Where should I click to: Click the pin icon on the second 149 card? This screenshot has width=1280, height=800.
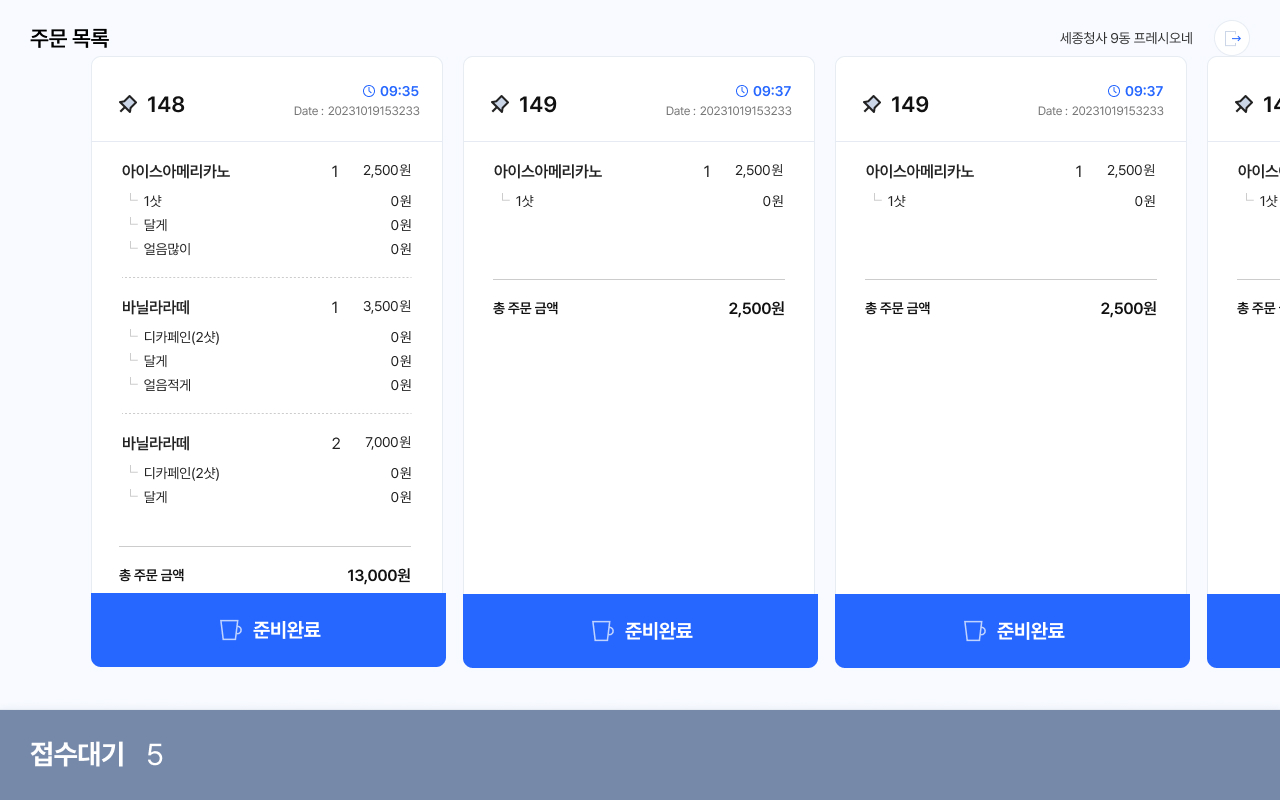872,104
